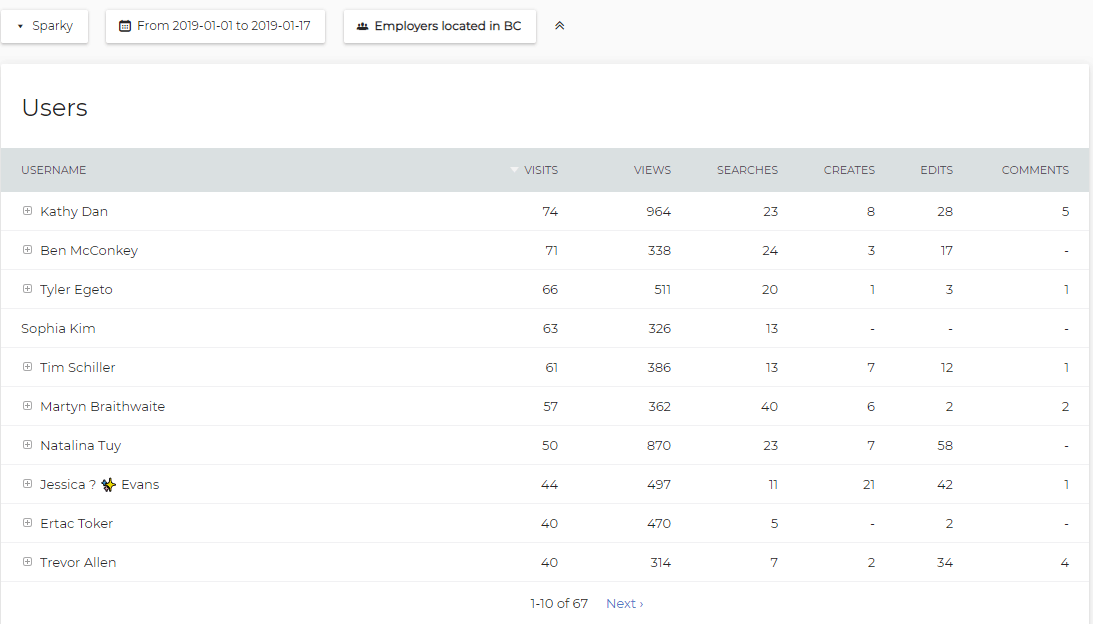
Task: Expand the Tim Schiller row
Action: tap(27, 367)
